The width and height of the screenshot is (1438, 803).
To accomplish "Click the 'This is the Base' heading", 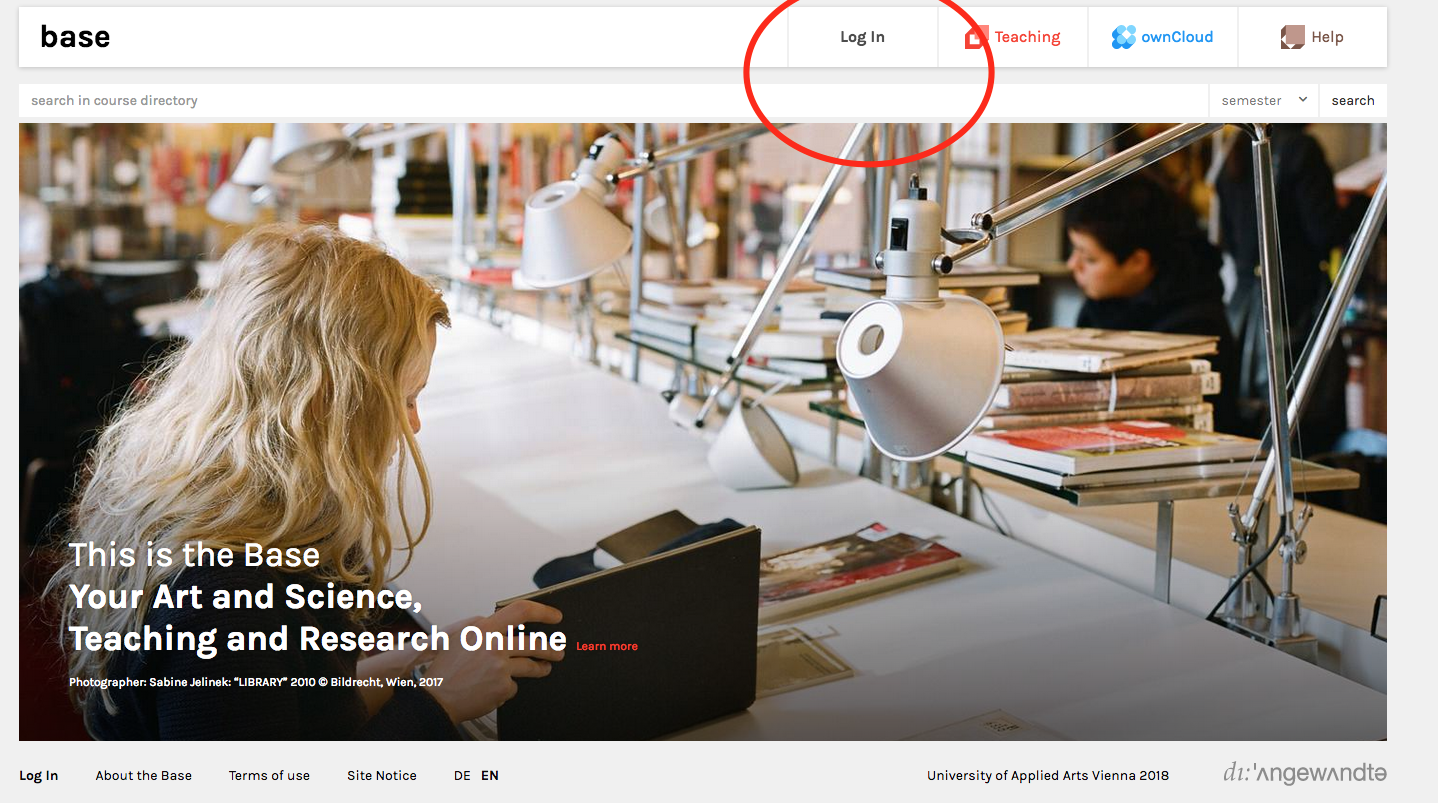I will (x=195, y=555).
